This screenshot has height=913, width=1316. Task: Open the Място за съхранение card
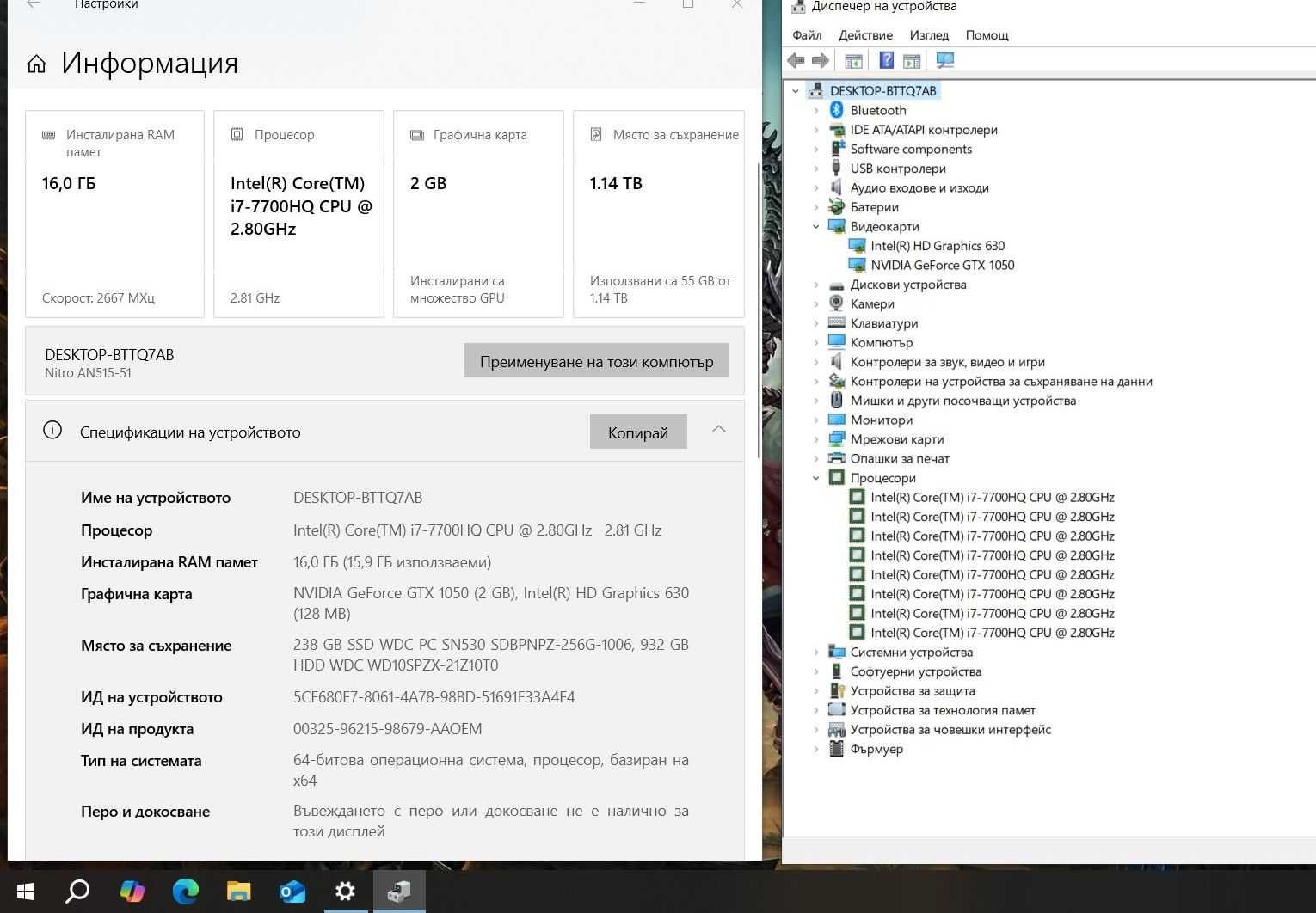tap(659, 214)
